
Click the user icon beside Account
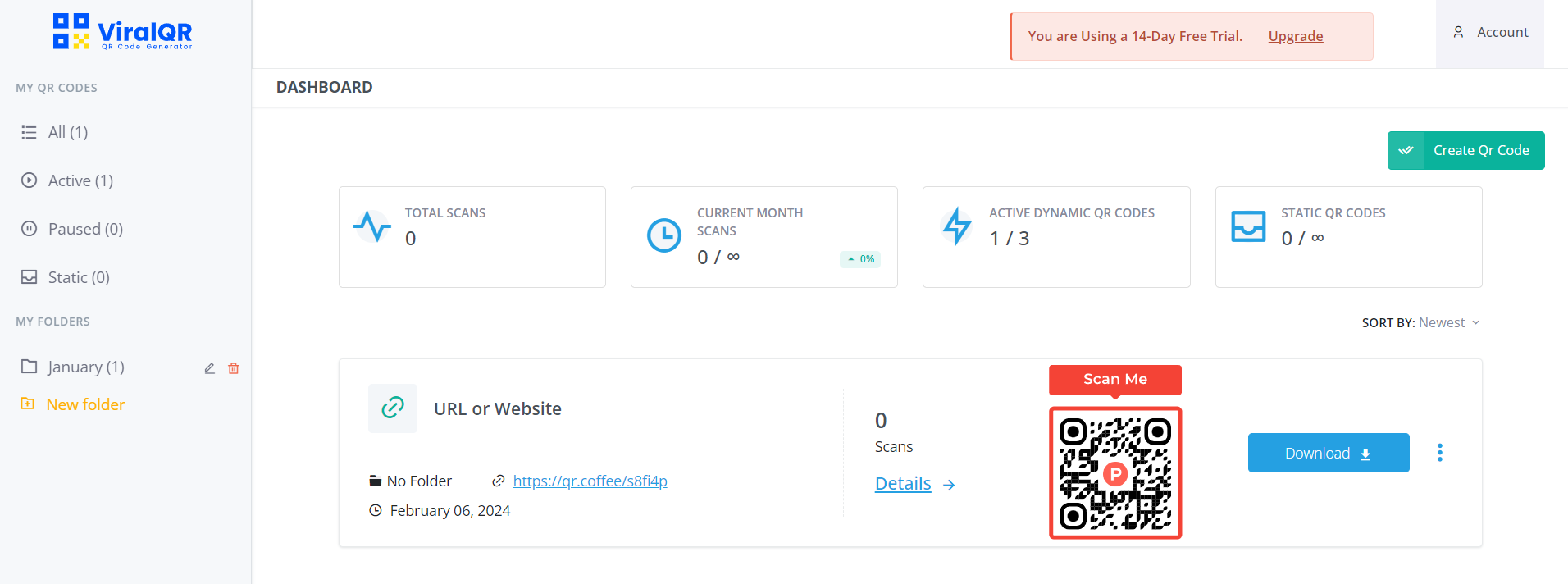(1458, 32)
